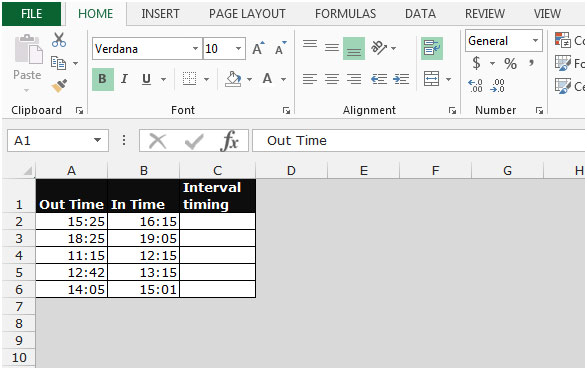587x370 pixels.
Task: Click the formula bar containing Out Time
Action: click(419, 140)
